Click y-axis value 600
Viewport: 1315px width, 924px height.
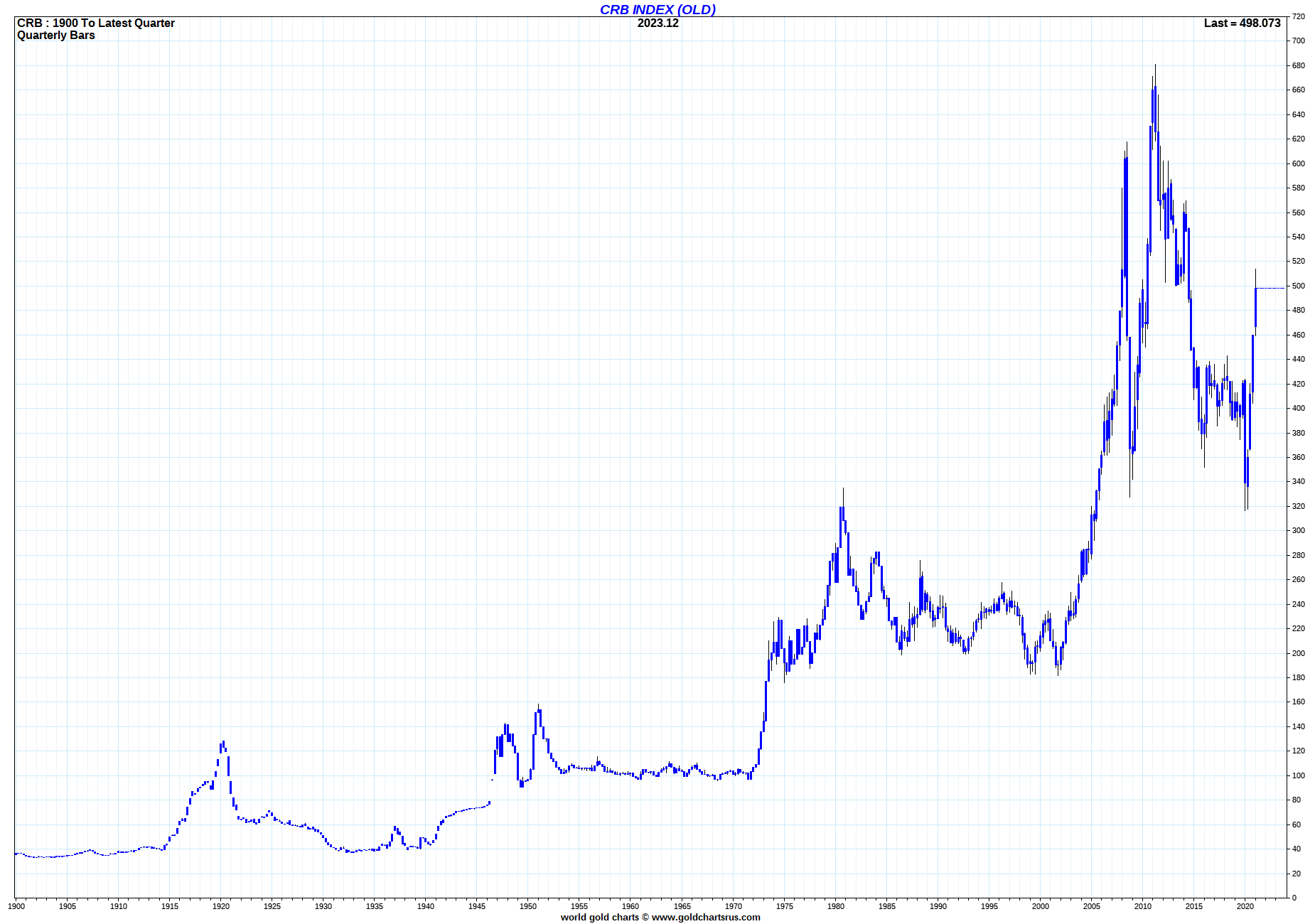[1299, 163]
